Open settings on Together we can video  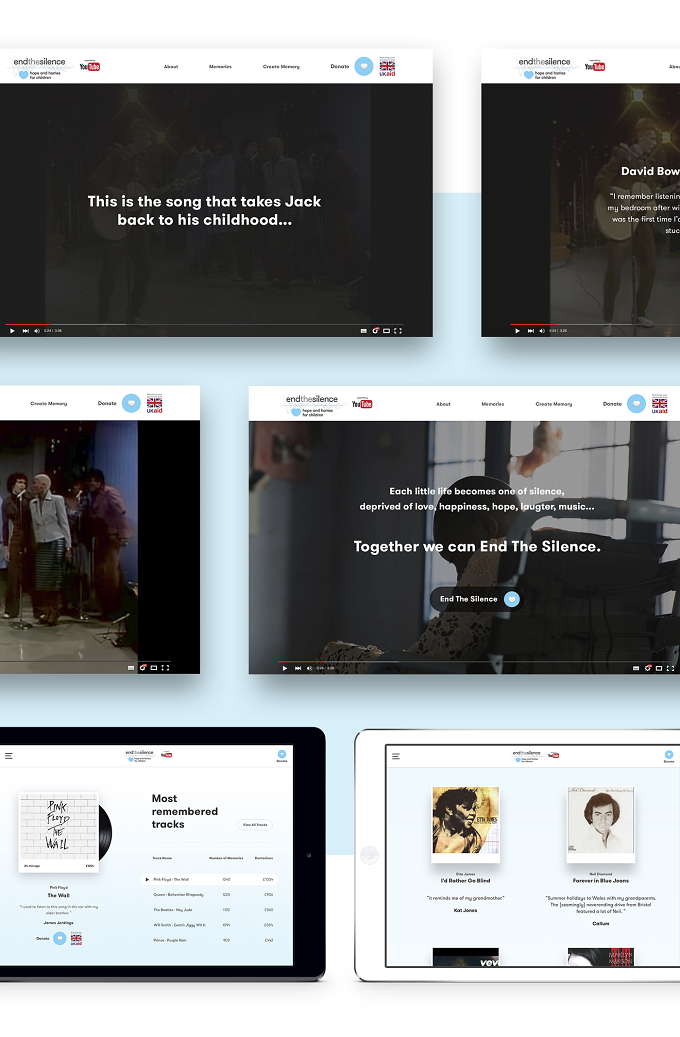(x=648, y=667)
